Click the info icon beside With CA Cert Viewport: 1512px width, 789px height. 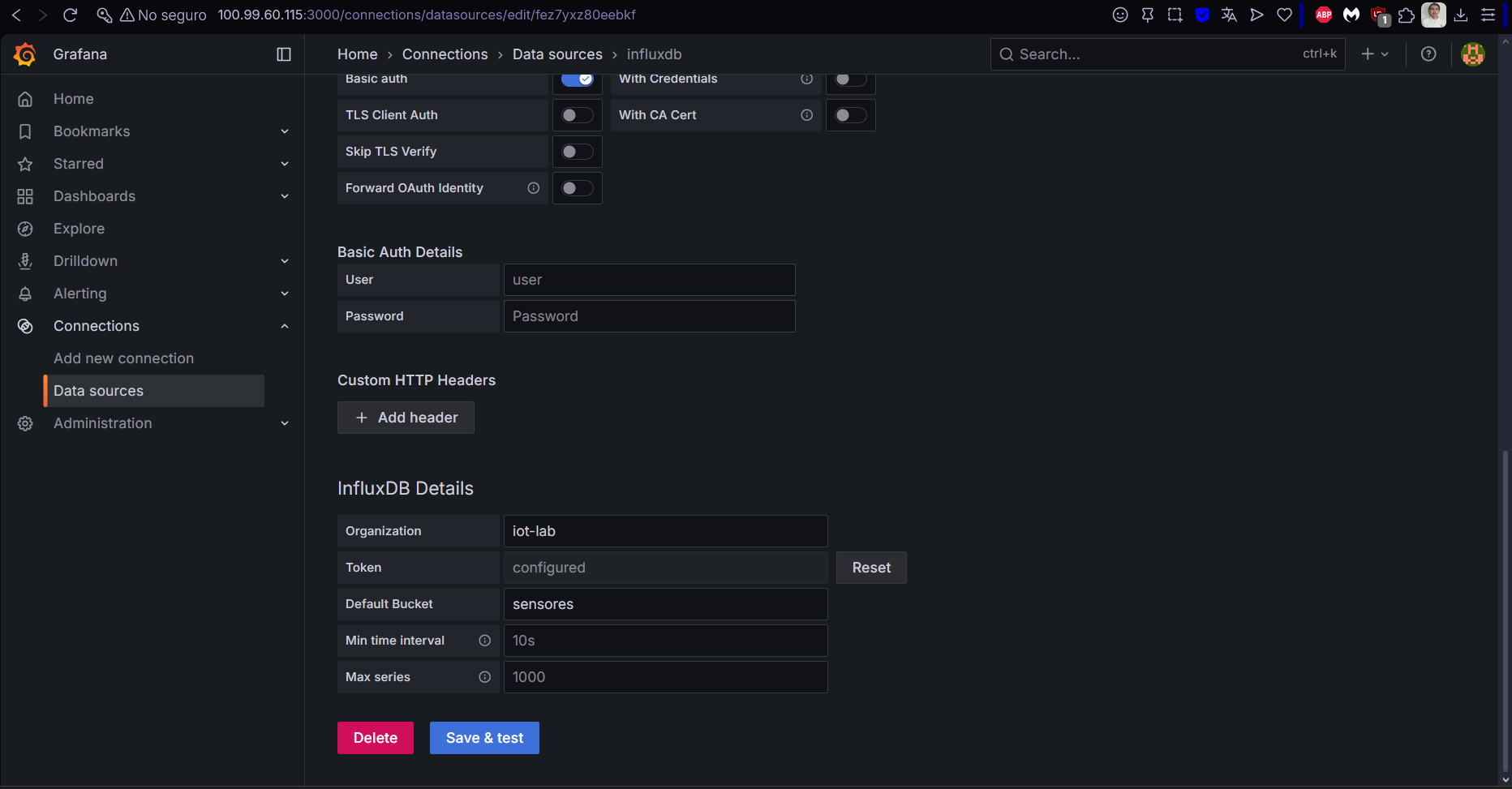[806, 115]
